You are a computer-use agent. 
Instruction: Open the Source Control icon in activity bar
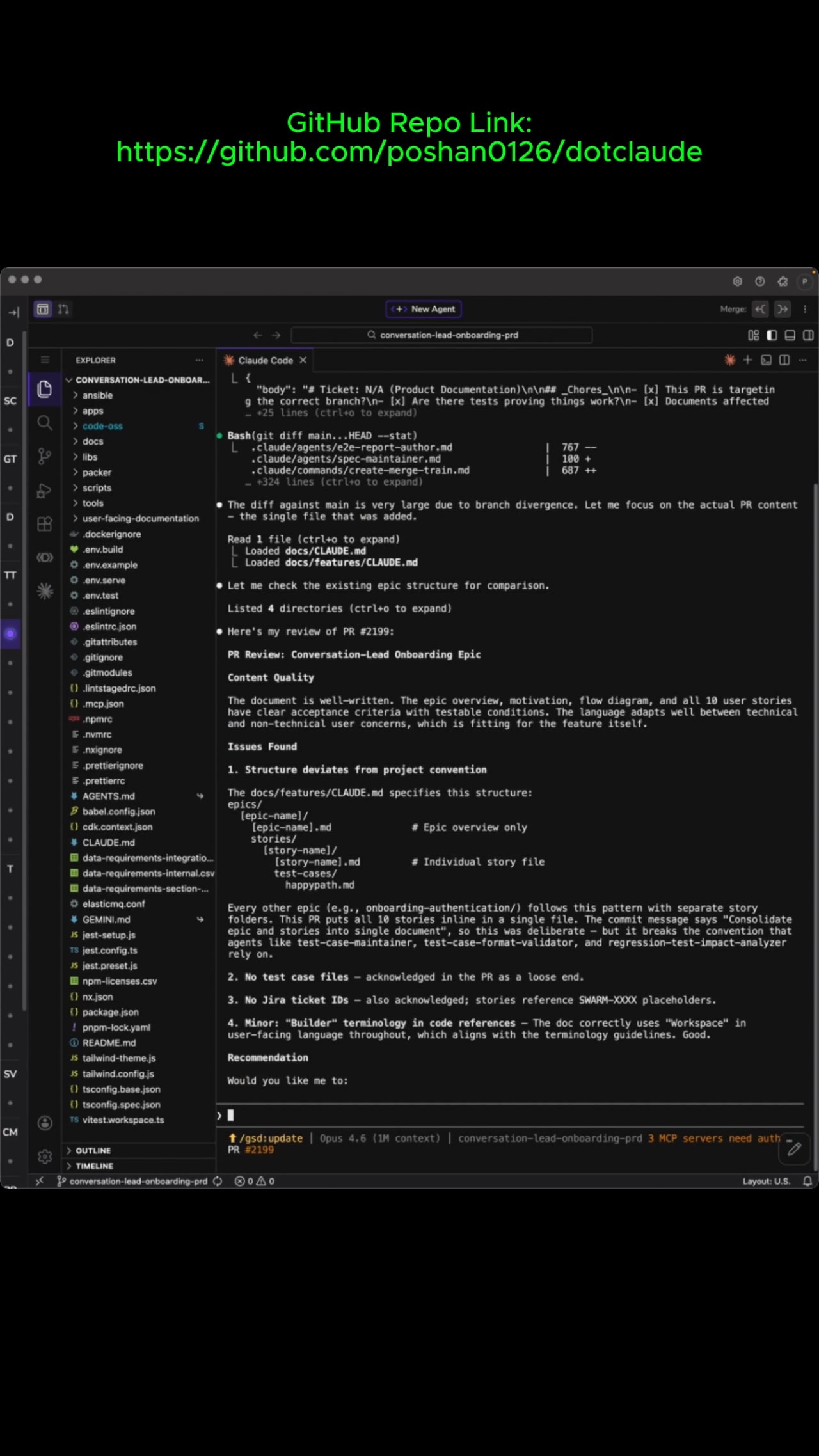[45, 456]
